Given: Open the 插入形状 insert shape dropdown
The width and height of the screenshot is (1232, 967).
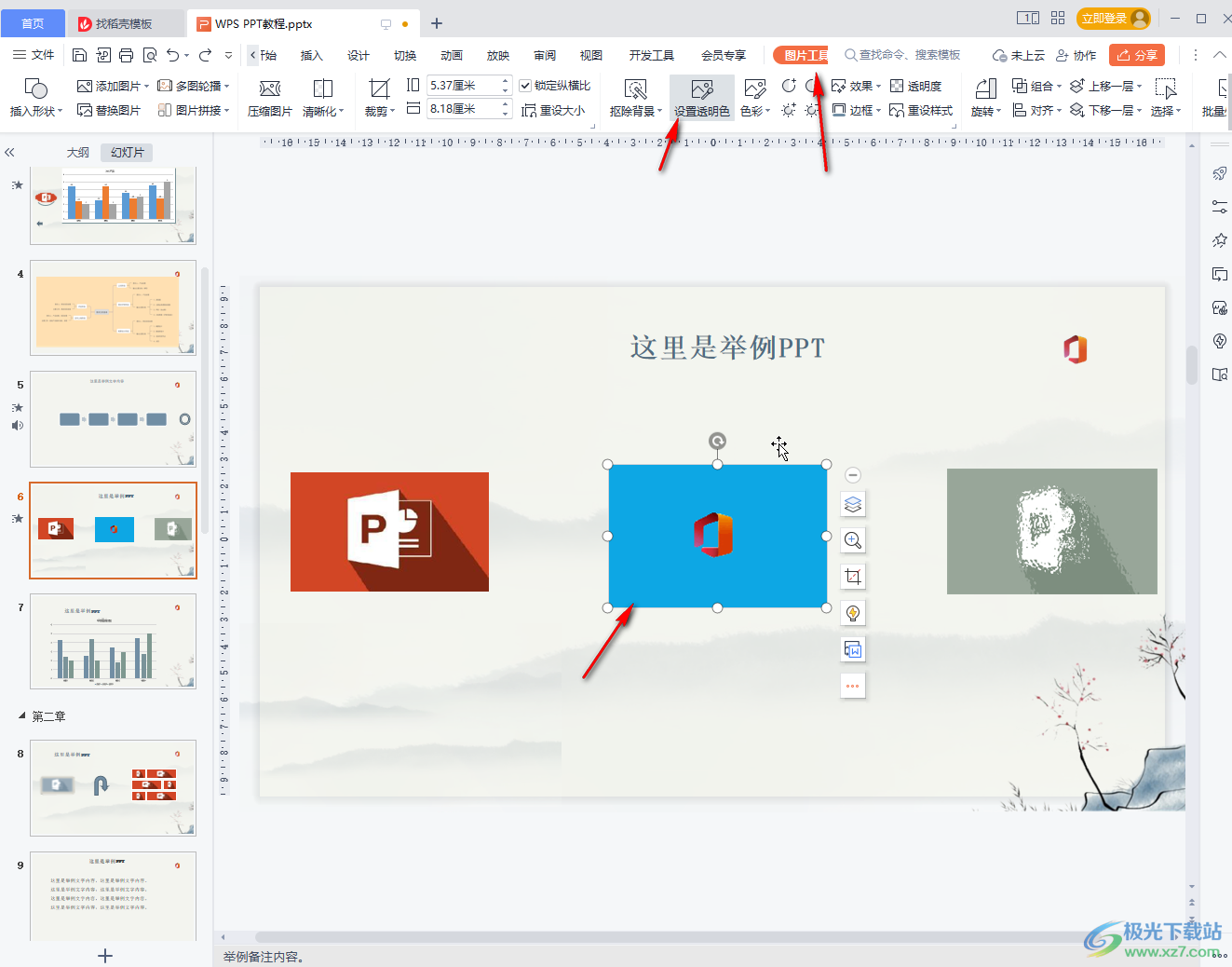Looking at the screenshot, I should coord(36,98).
